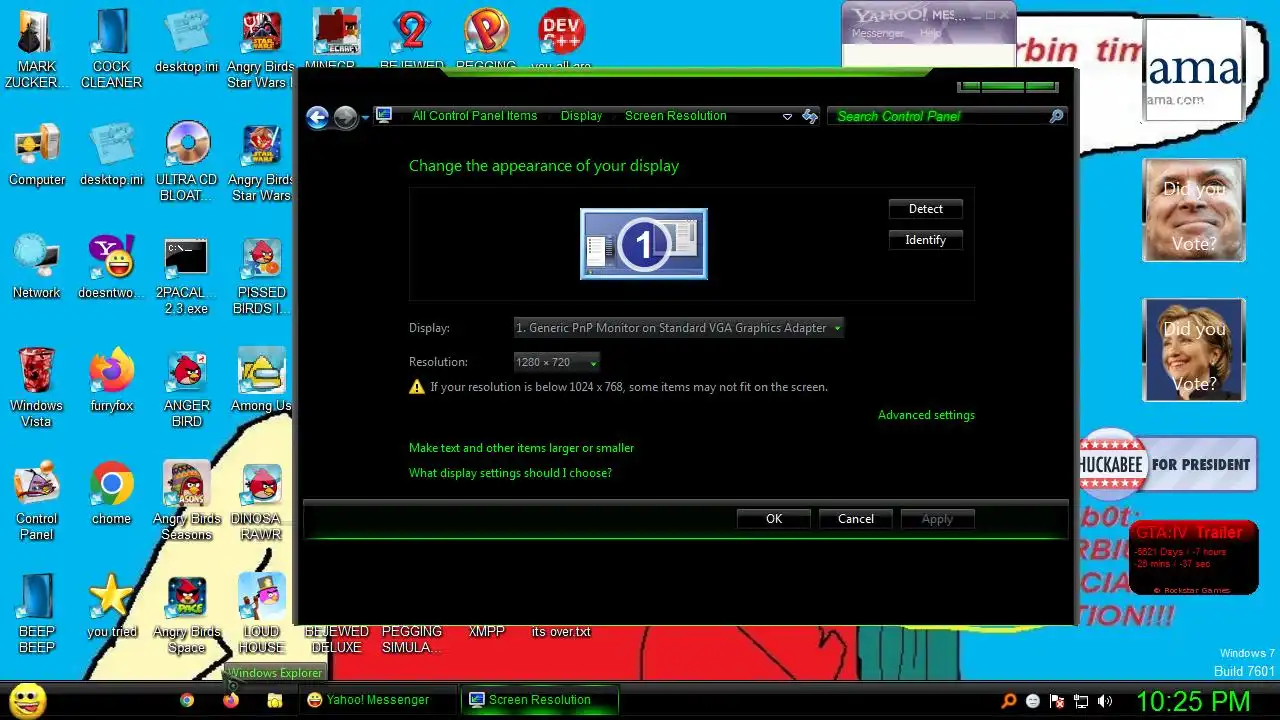The width and height of the screenshot is (1280, 720).
Task: Open Angry Birds Seasons desktop icon
Action: point(187,501)
